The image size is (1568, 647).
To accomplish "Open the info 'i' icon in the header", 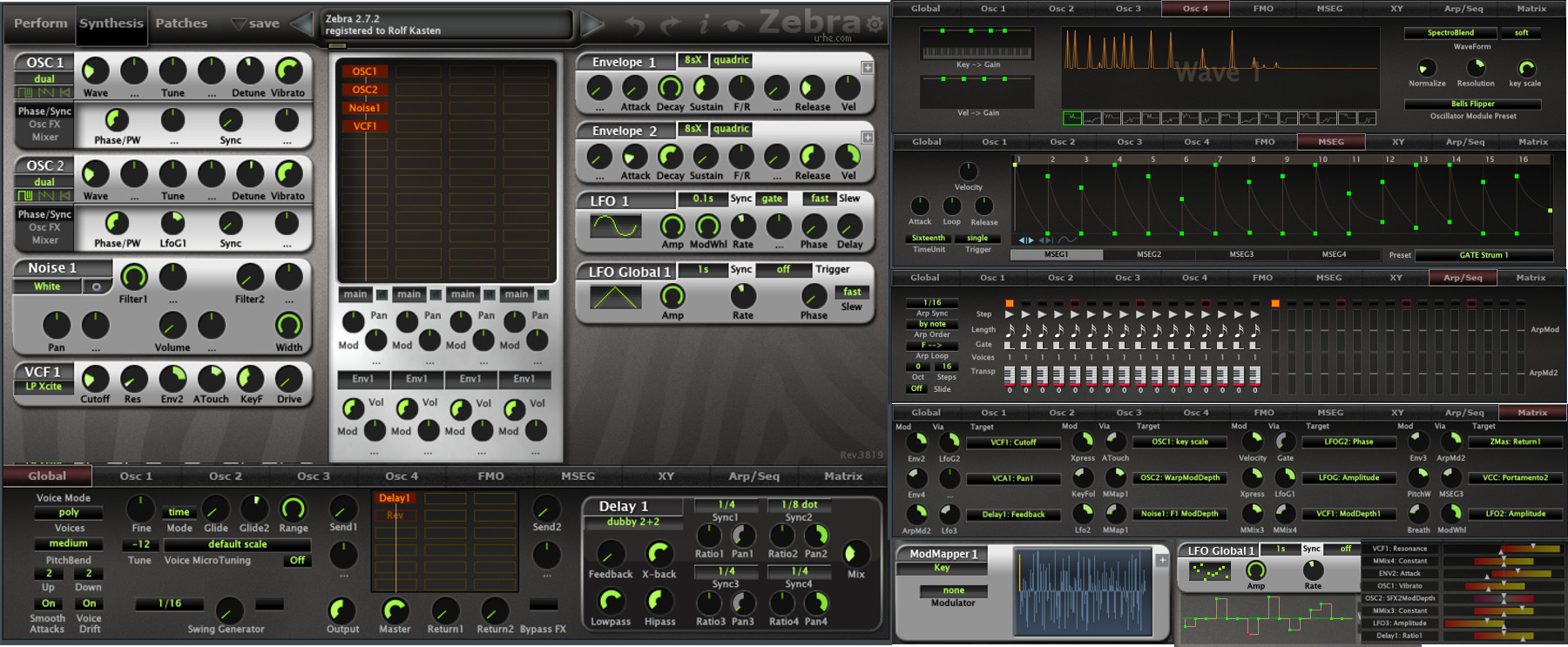I will coord(704,24).
